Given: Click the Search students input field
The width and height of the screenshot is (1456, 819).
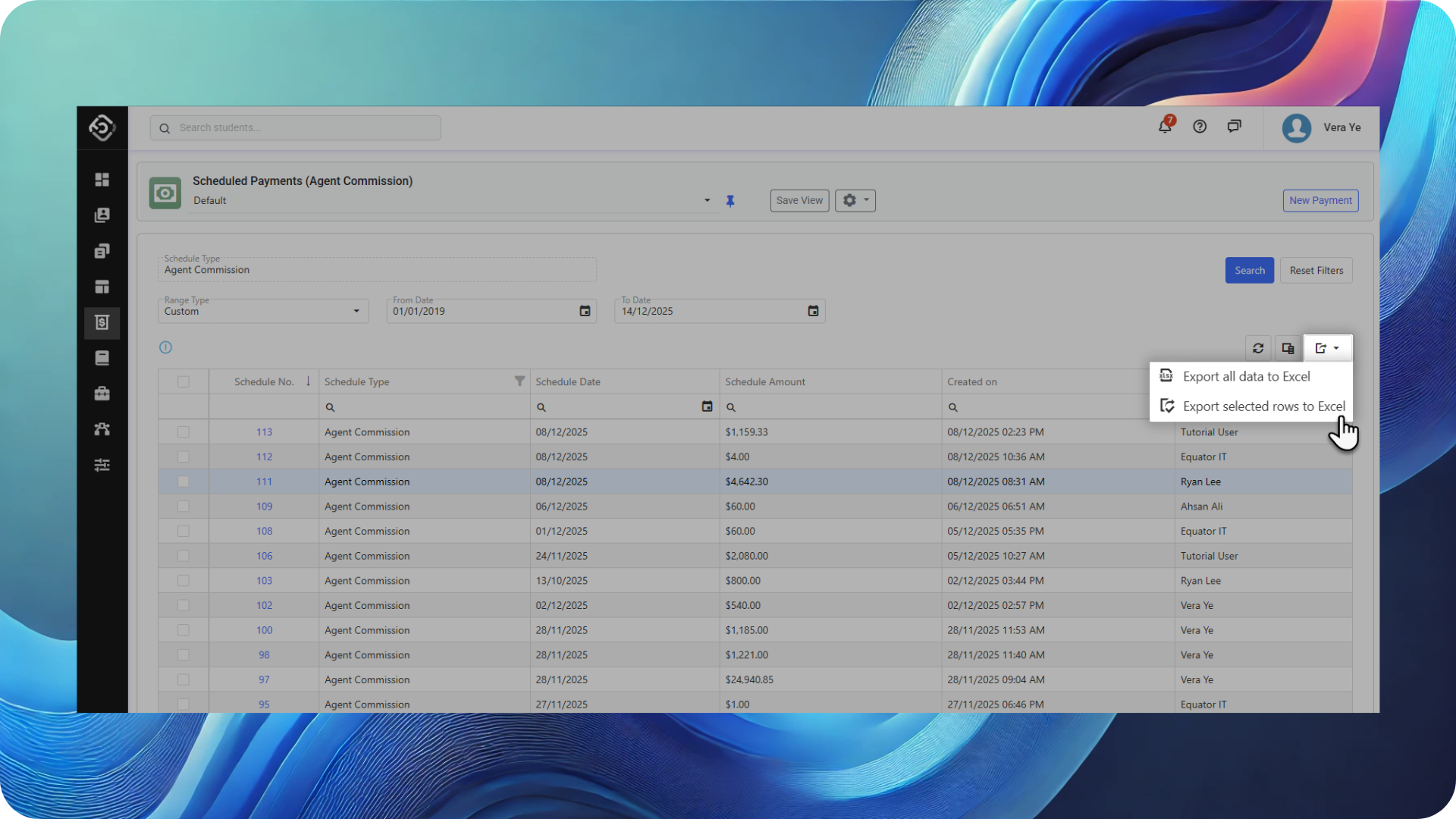Looking at the screenshot, I should (x=303, y=127).
